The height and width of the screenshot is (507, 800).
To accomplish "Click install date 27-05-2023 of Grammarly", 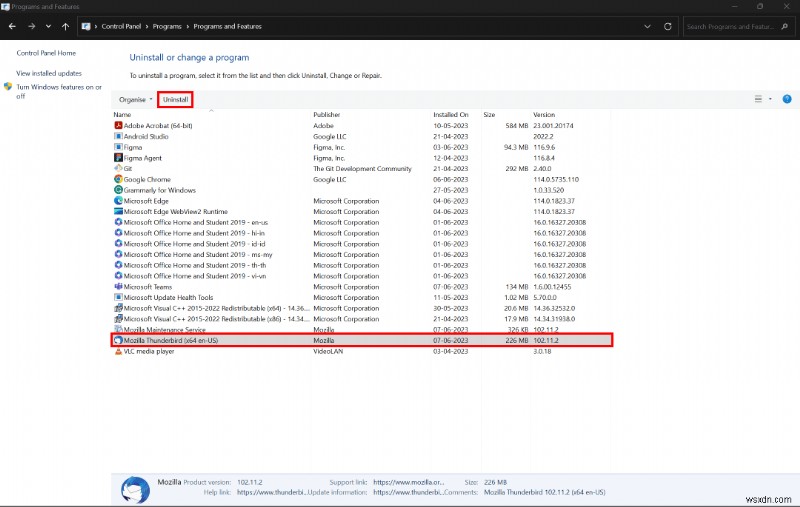I will click(x=451, y=190).
